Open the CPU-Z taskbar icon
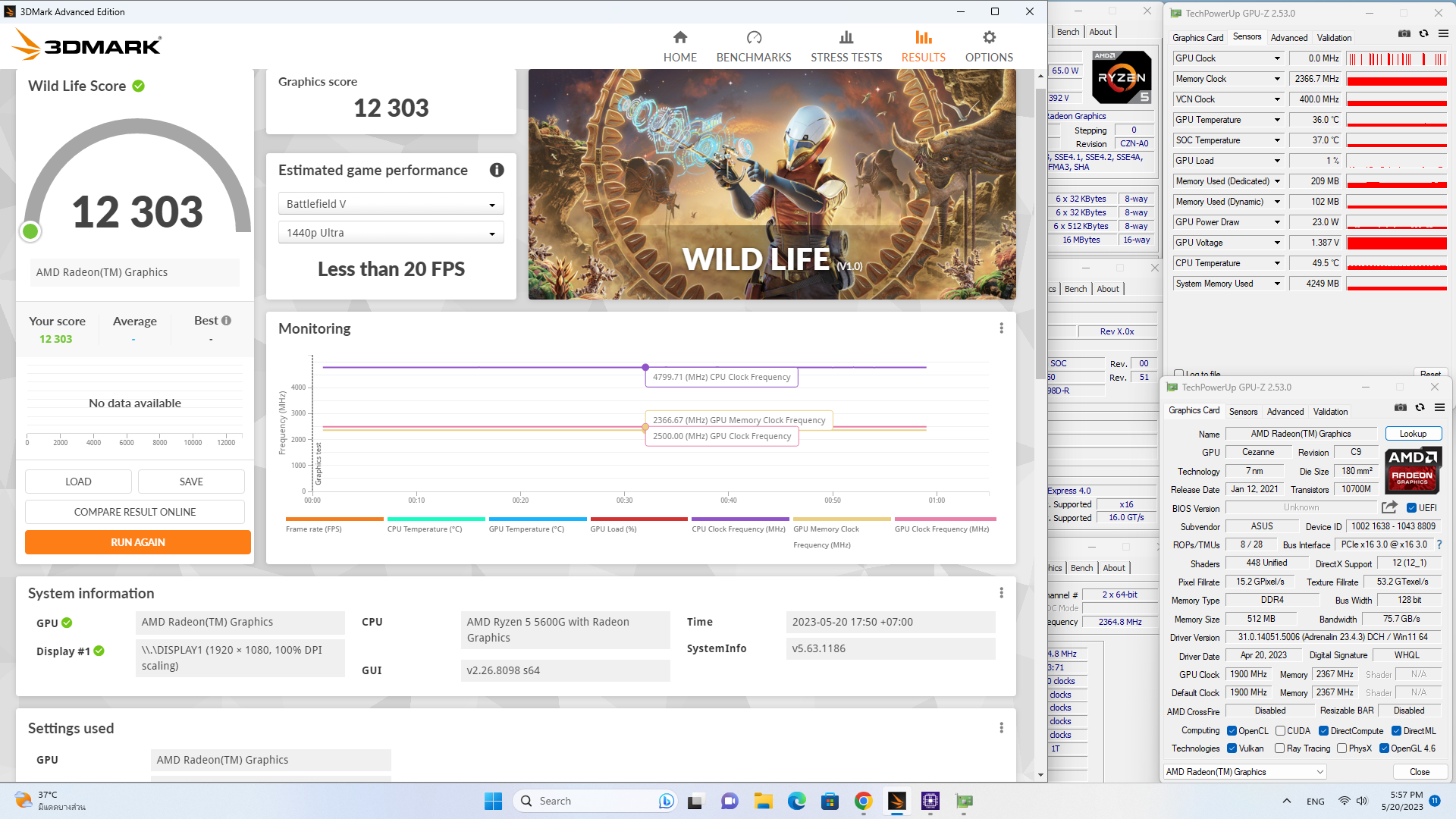This screenshot has height=819, width=1456. click(930, 801)
